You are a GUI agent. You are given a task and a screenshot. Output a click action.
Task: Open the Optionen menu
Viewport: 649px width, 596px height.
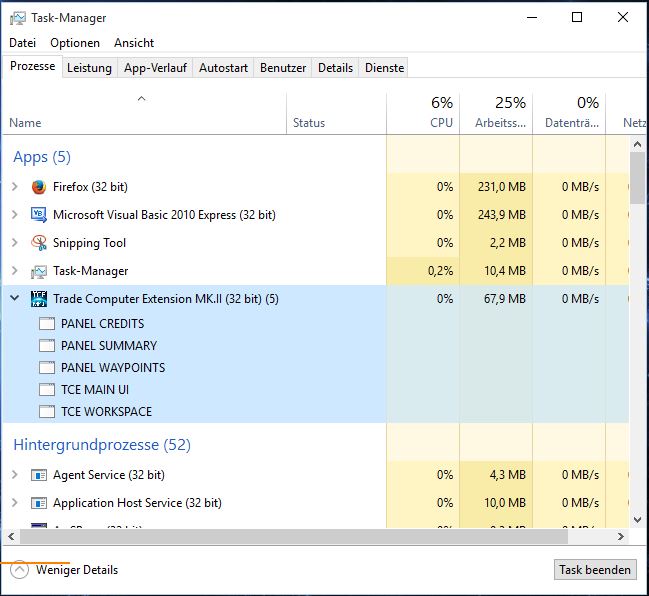[75, 43]
